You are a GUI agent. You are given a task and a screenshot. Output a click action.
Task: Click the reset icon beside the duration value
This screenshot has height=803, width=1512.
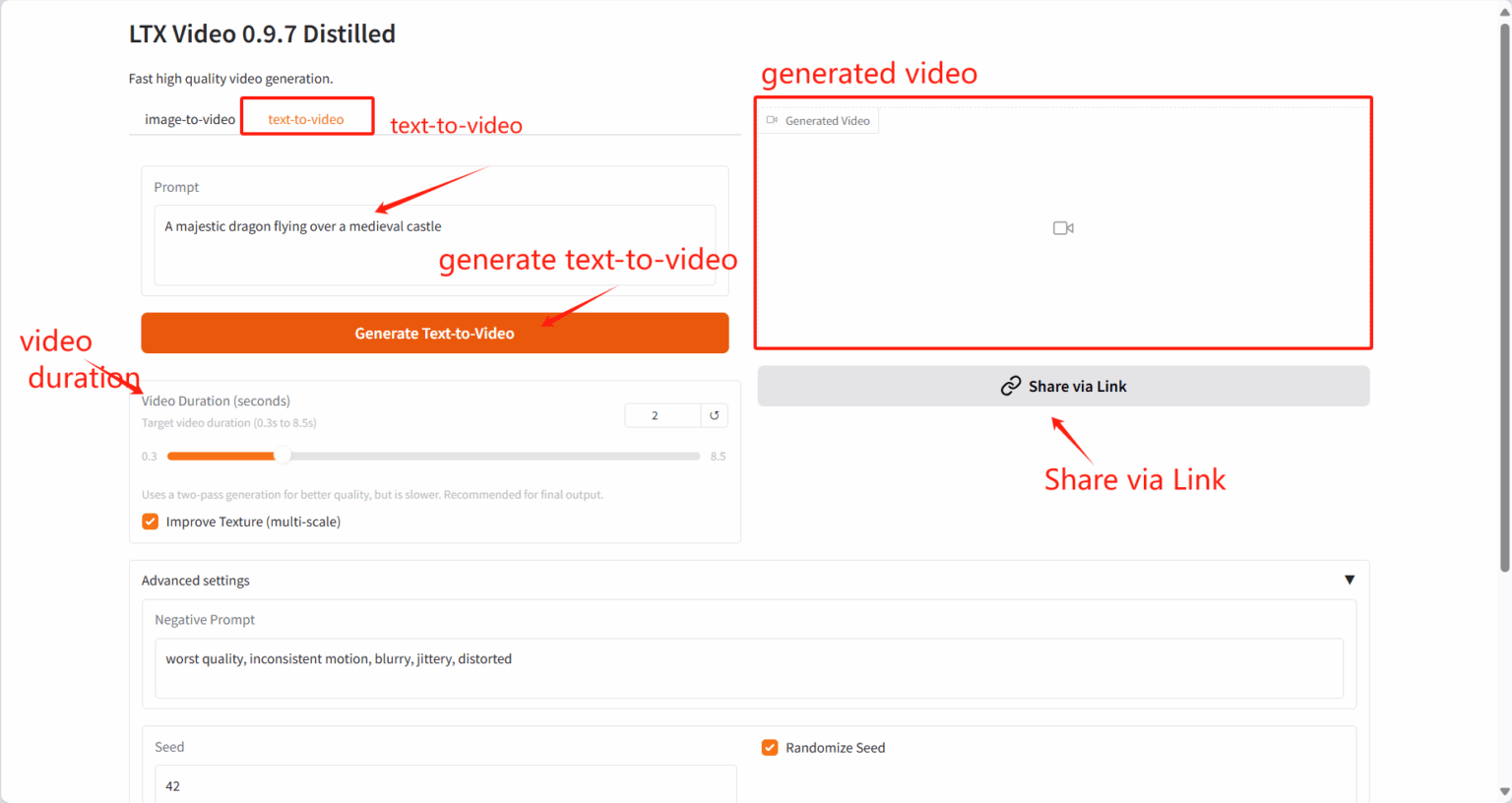[x=715, y=415]
